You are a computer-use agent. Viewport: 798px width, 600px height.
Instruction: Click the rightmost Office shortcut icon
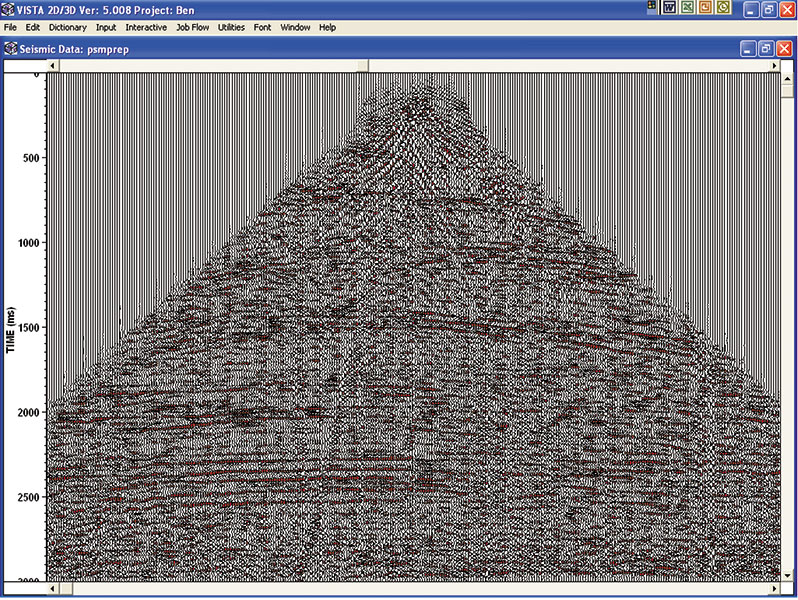(721, 8)
